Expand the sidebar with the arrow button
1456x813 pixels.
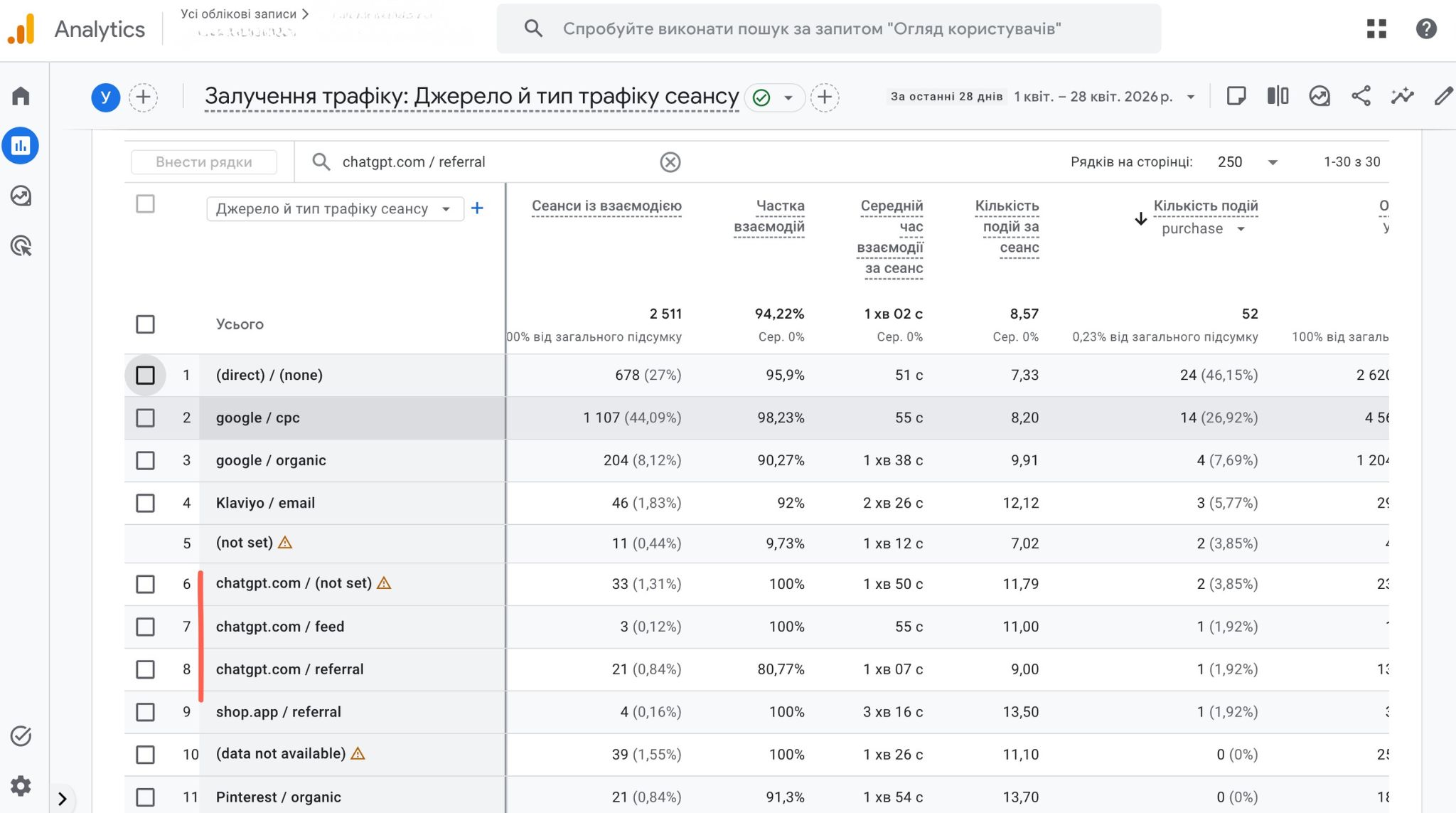(63, 799)
